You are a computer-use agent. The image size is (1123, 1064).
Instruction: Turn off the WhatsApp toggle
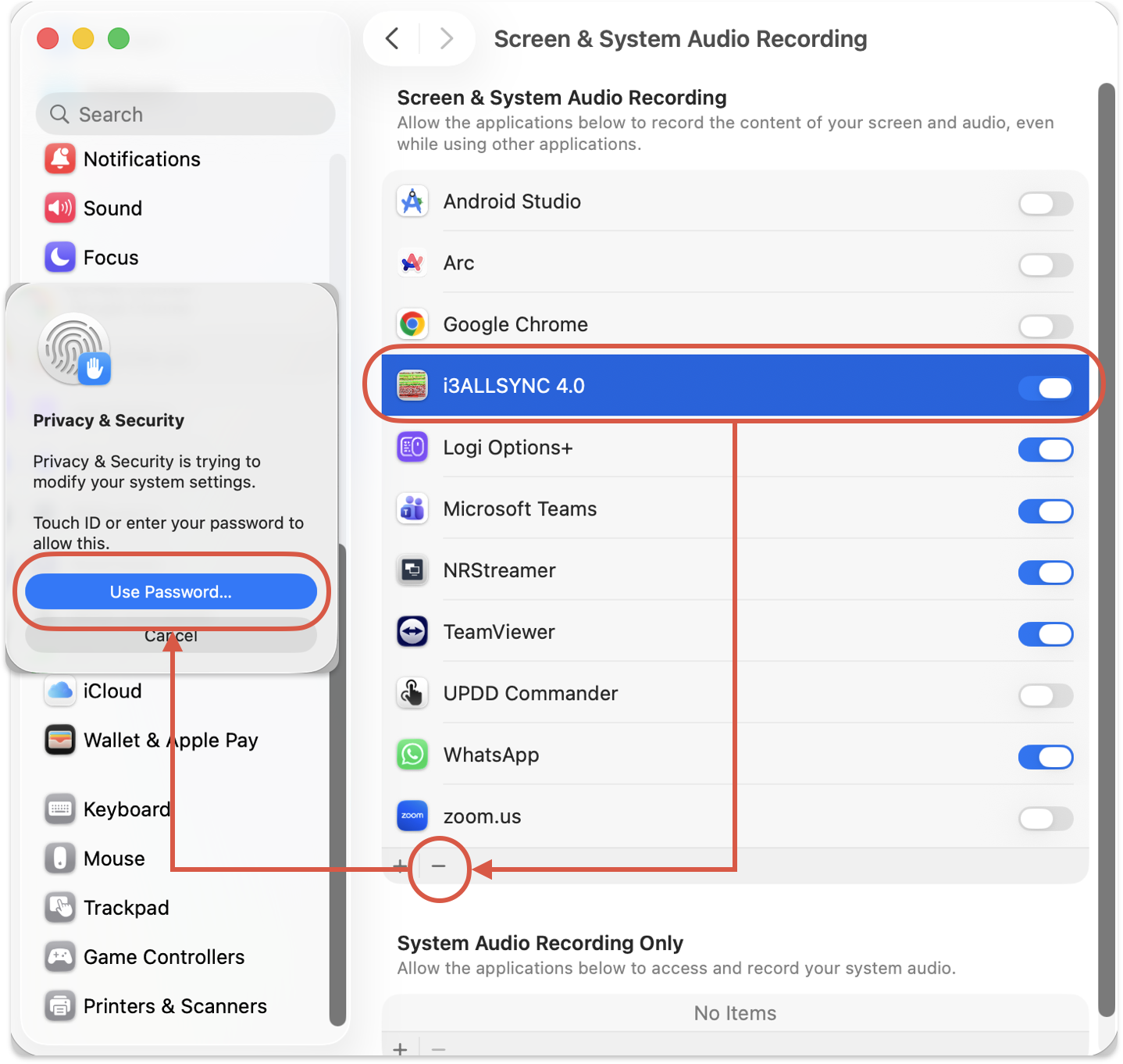click(1046, 757)
